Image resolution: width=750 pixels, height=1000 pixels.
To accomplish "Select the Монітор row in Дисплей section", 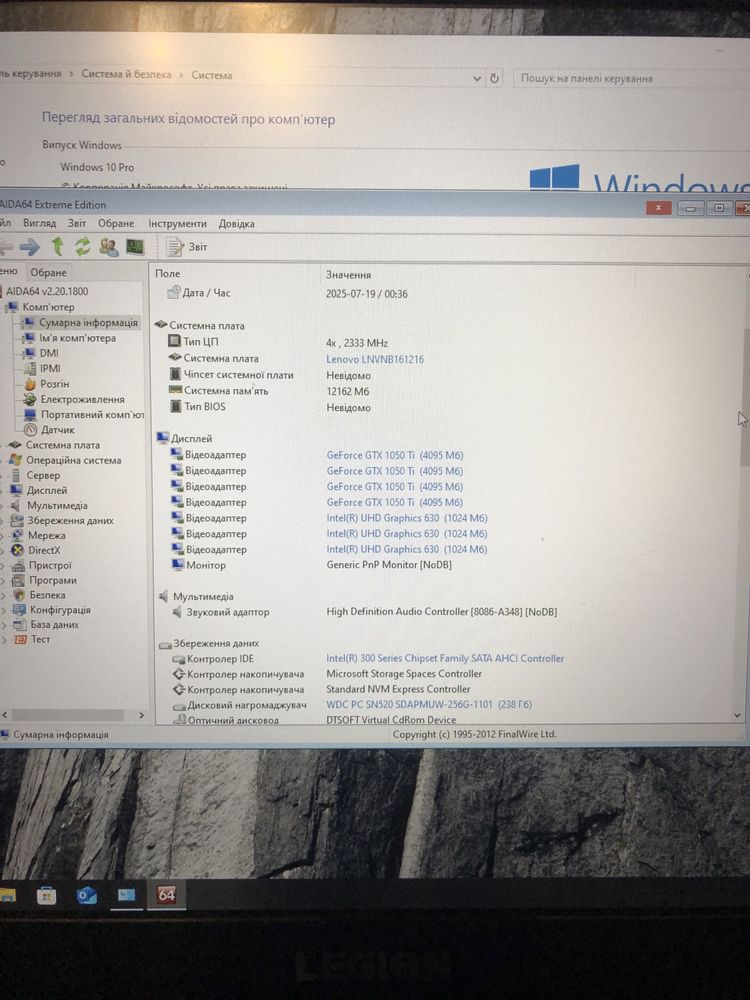I will point(312,565).
